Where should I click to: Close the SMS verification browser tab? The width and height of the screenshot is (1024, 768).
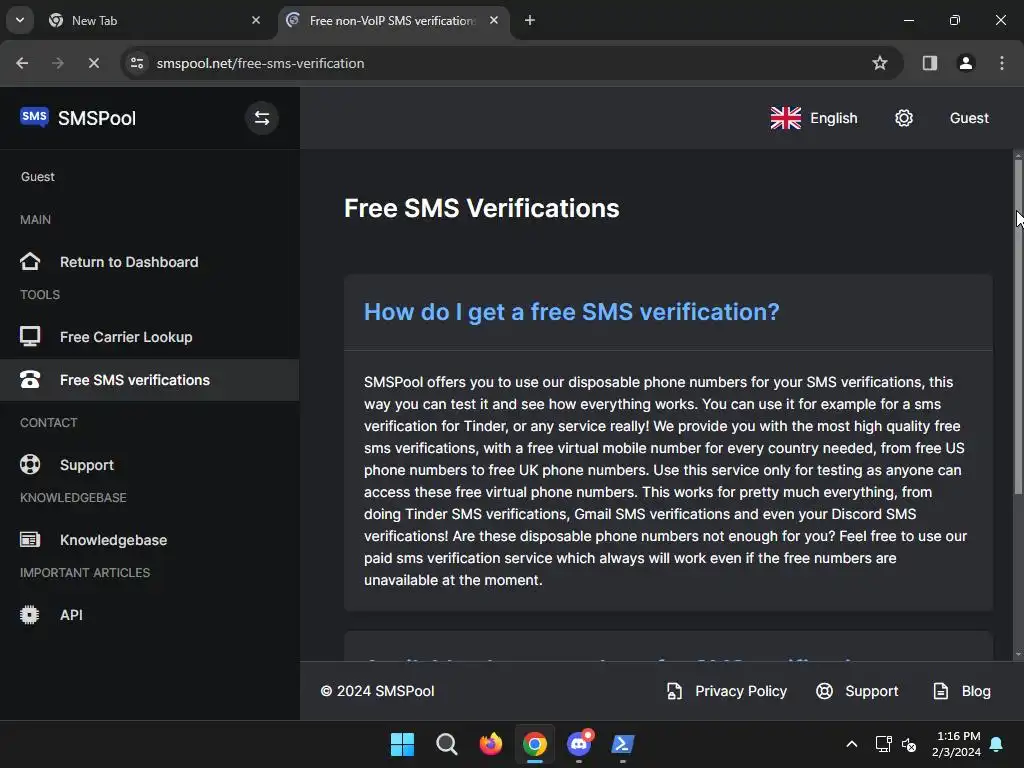pyautogui.click(x=494, y=20)
